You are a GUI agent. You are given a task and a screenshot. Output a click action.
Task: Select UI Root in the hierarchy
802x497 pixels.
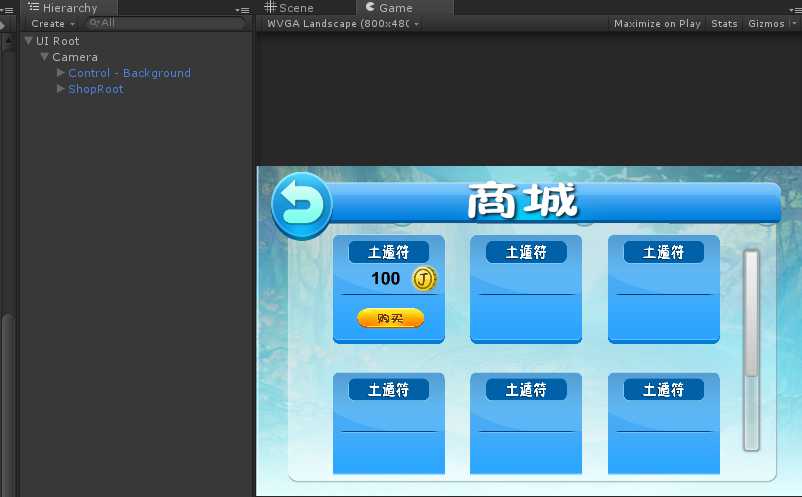pyautogui.click(x=58, y=41)
